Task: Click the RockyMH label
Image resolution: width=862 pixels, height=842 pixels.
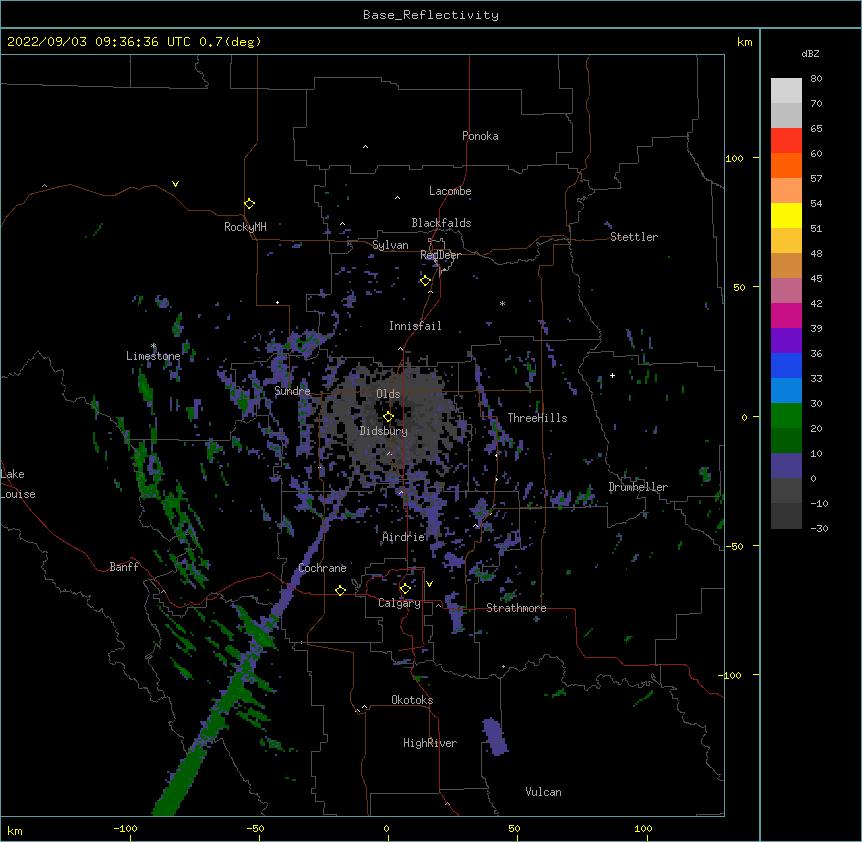Action: 245,227
